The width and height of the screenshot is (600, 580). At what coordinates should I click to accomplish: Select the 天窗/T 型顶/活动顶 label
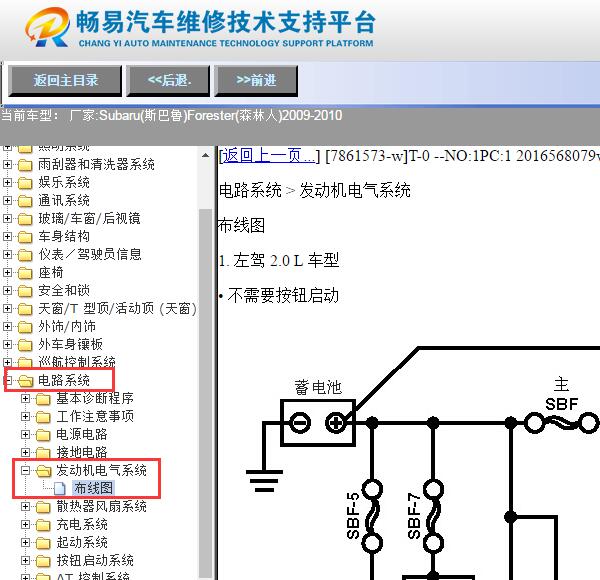click(117, 308)
